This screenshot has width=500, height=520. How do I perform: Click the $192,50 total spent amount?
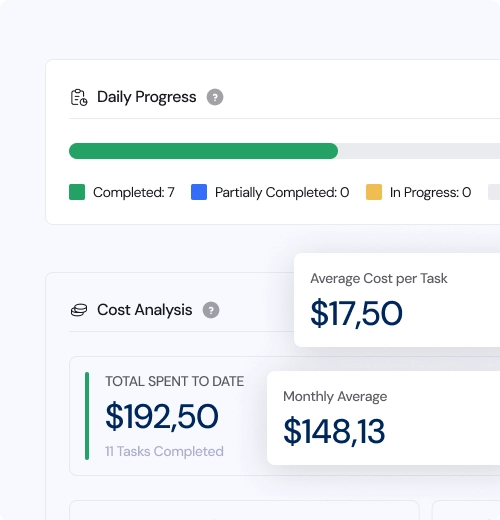(x=162, y=416)
